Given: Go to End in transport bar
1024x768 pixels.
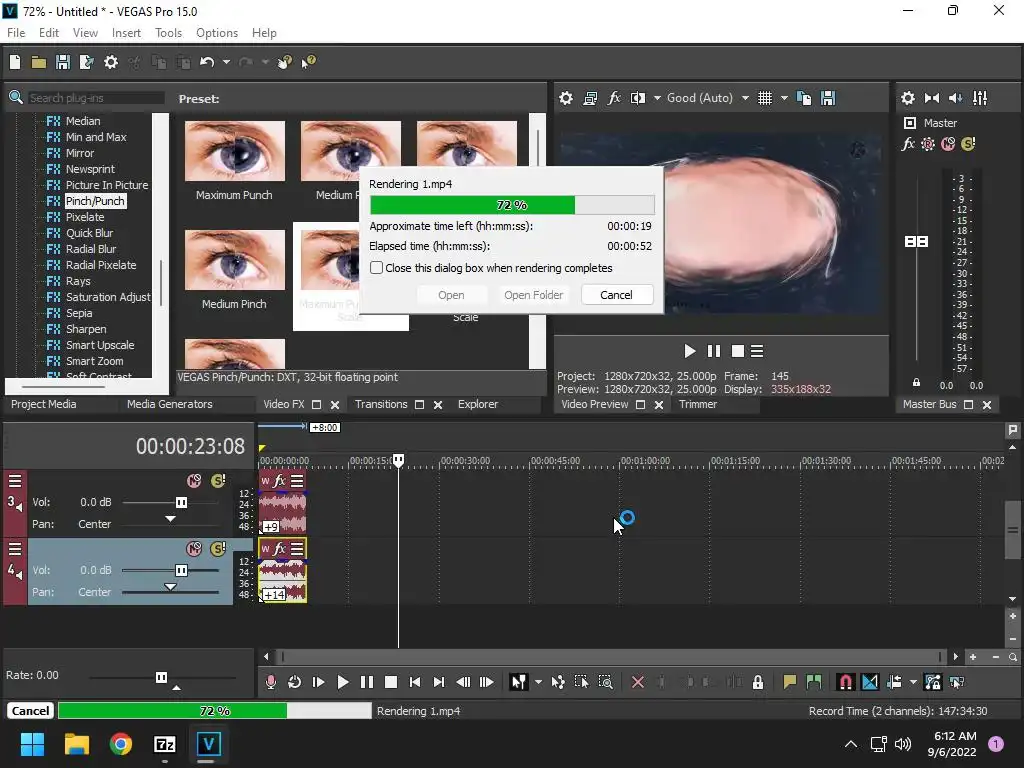Looking at the screenshot, I should [x=439, y=682].
